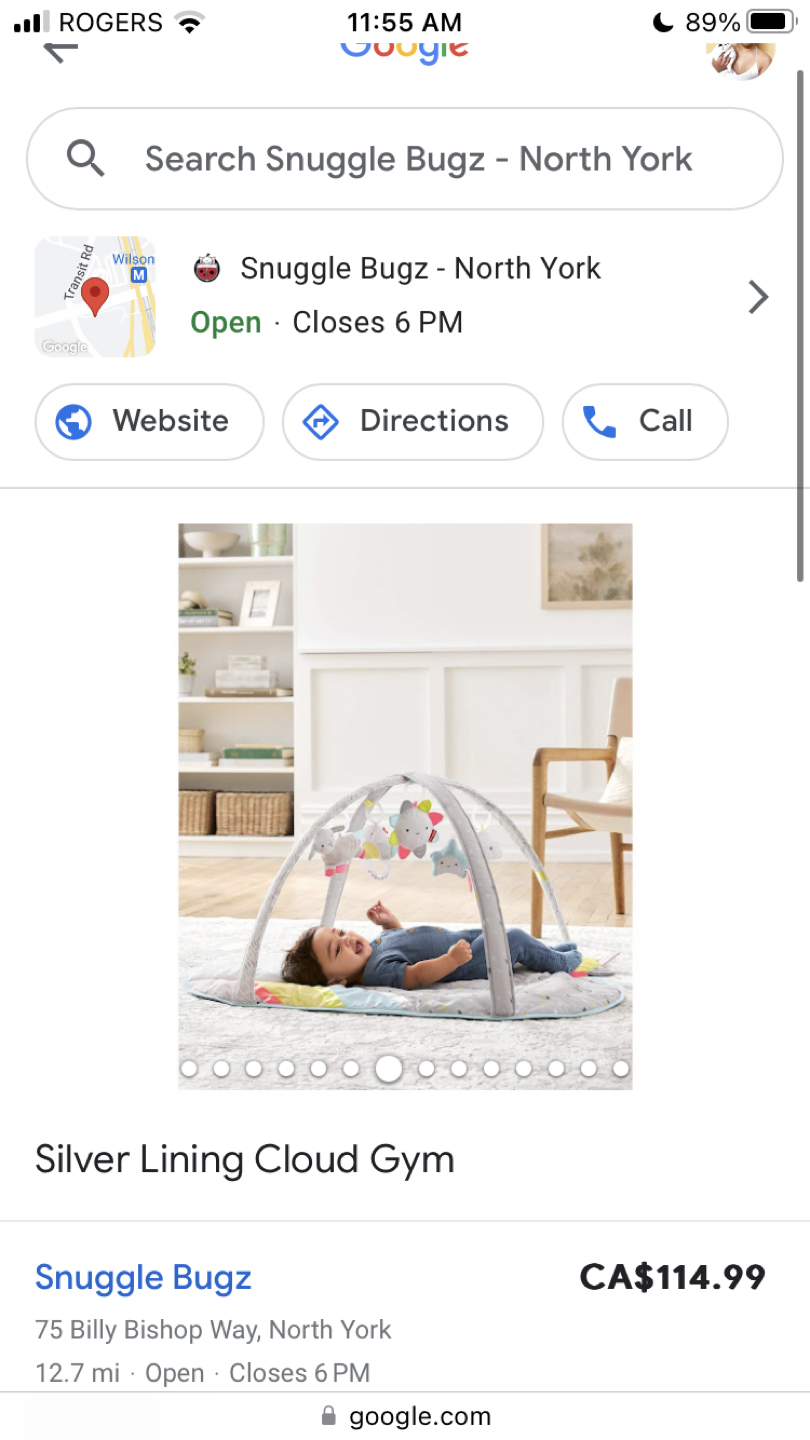
Task: Call the store using Call button
Action: click(645, 421)
